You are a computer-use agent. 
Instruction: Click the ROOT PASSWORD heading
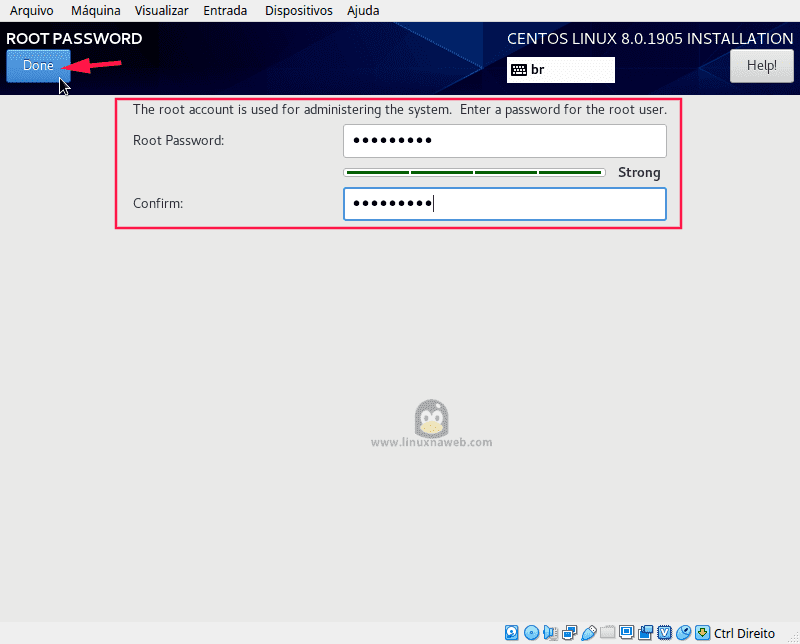(x=74, y=39)
